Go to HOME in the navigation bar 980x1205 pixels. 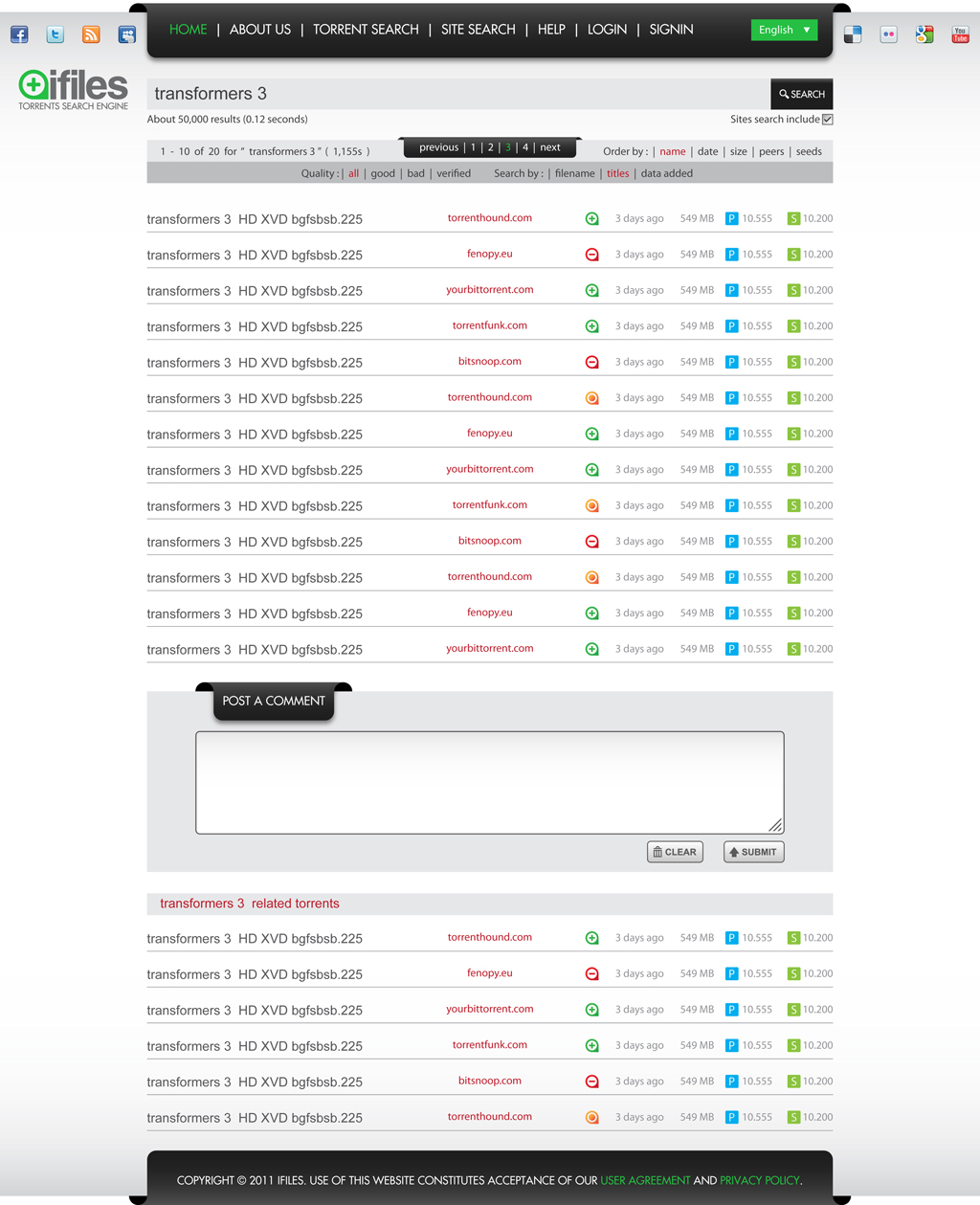188,30
